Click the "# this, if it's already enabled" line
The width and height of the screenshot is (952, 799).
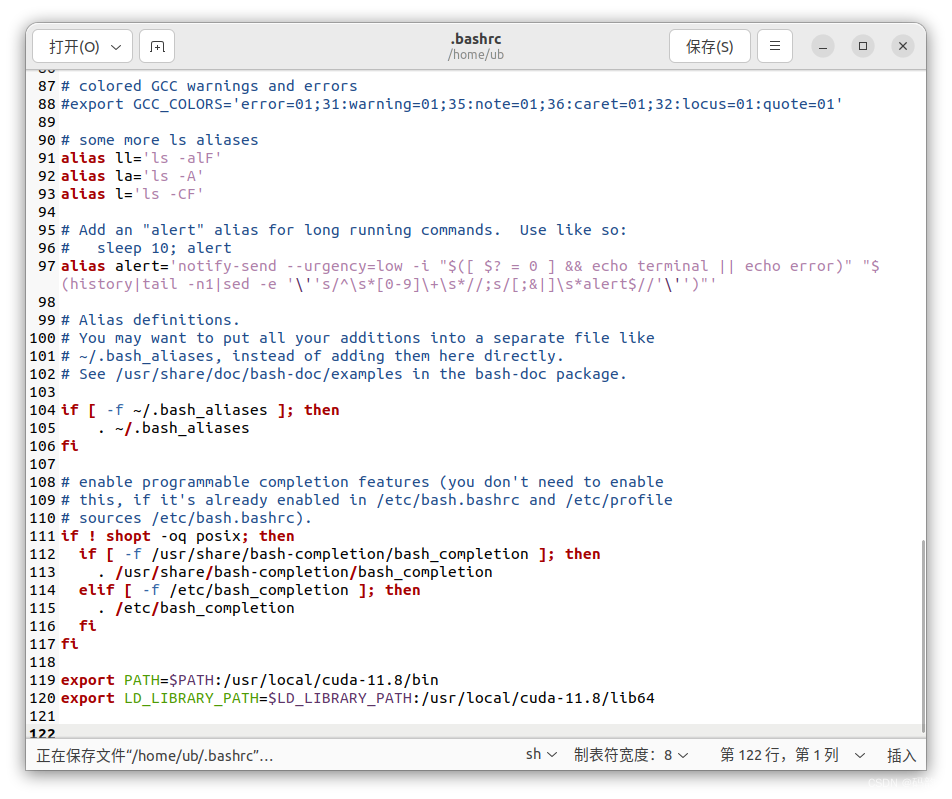click(x=367, y=500)
